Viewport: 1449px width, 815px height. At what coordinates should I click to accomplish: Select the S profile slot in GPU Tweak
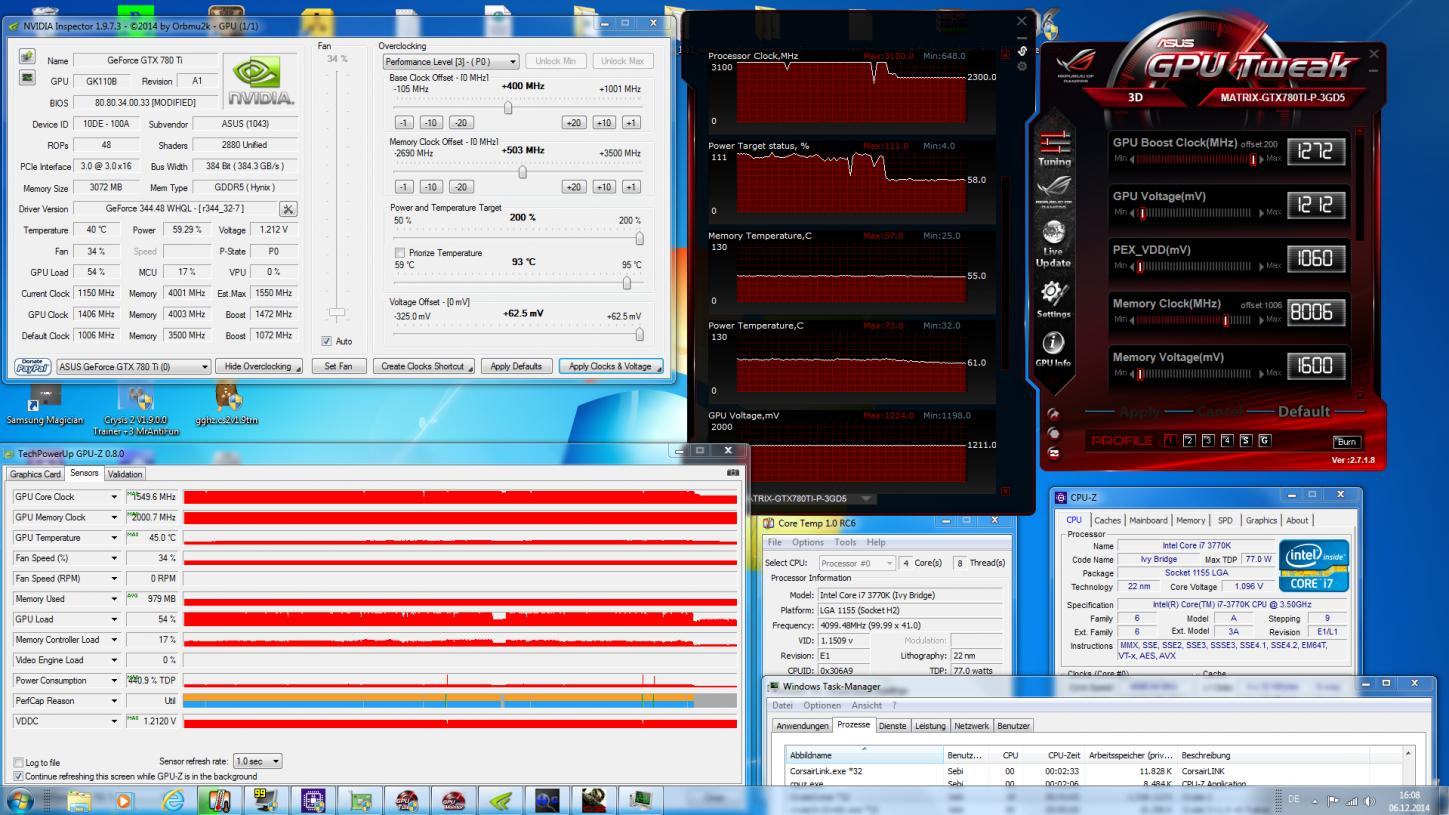tap(1246, 440)
